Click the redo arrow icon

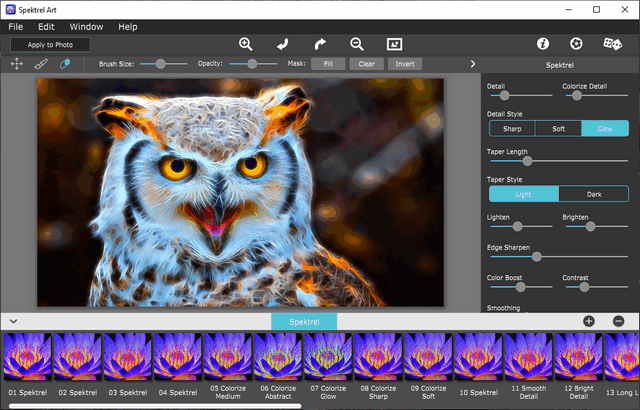click(x=320, y=44)
